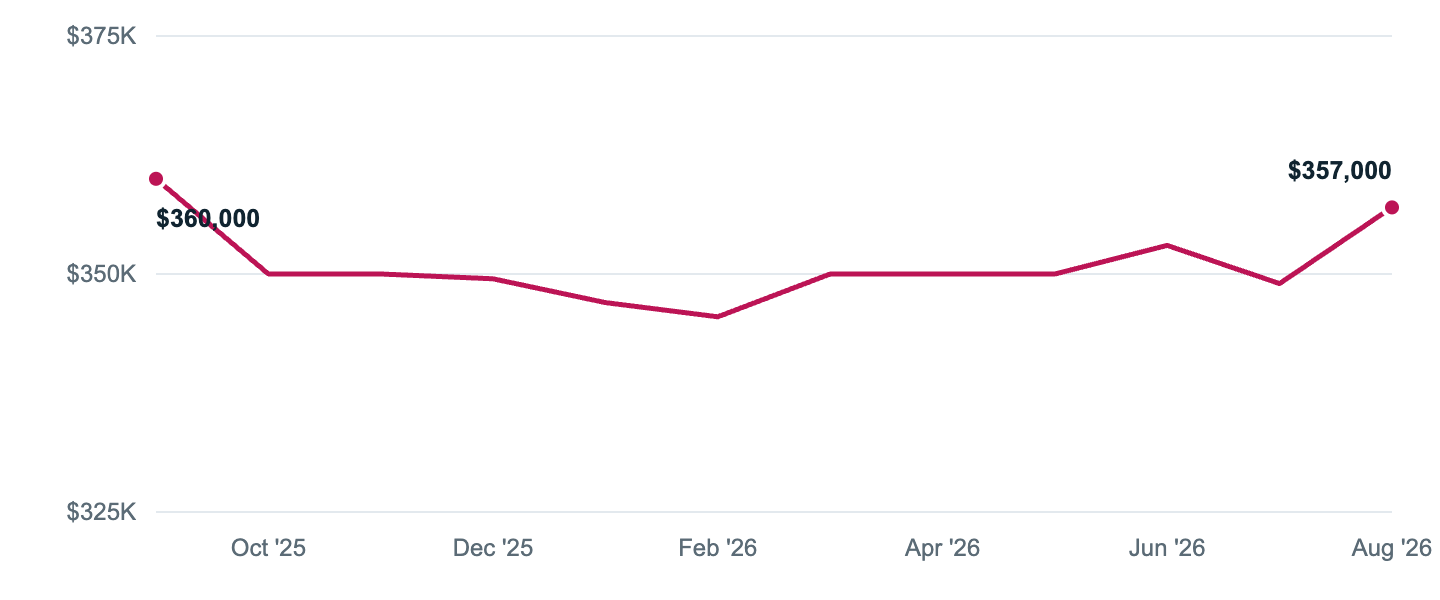
Task: Select the Dec '25 axis label
Action: [x=493, y=548]
